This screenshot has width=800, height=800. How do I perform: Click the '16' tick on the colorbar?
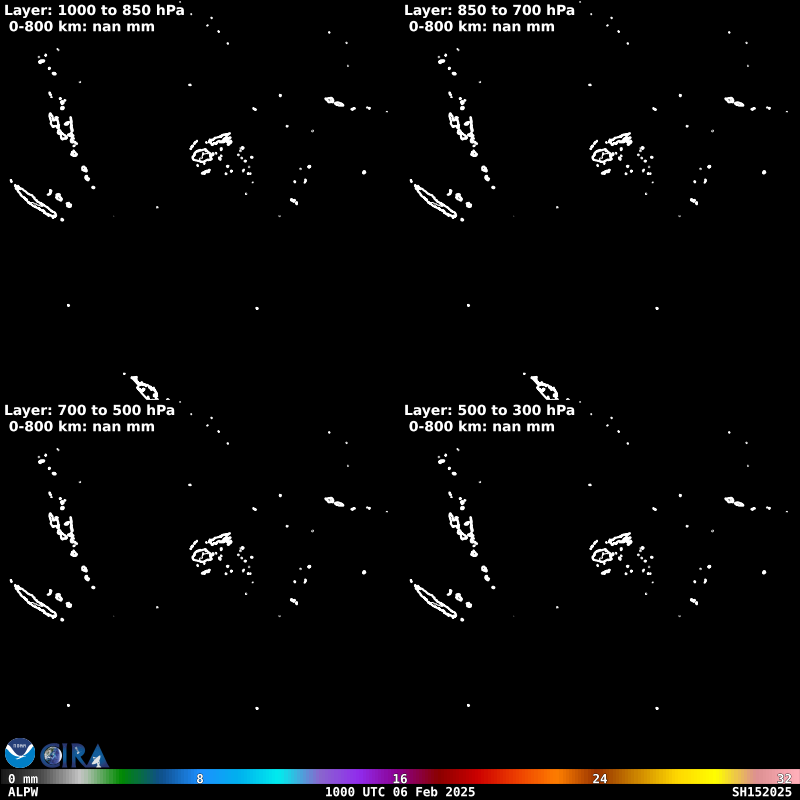coord(400,779)
